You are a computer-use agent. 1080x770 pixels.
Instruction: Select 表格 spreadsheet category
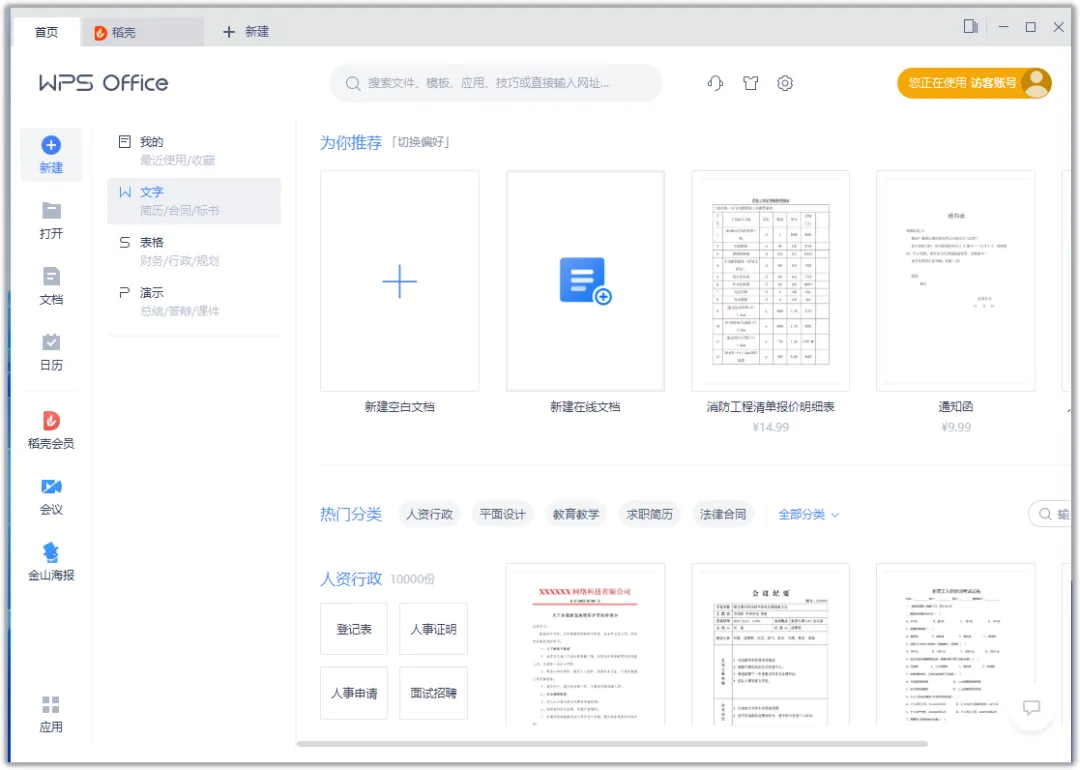coord(194,251)
